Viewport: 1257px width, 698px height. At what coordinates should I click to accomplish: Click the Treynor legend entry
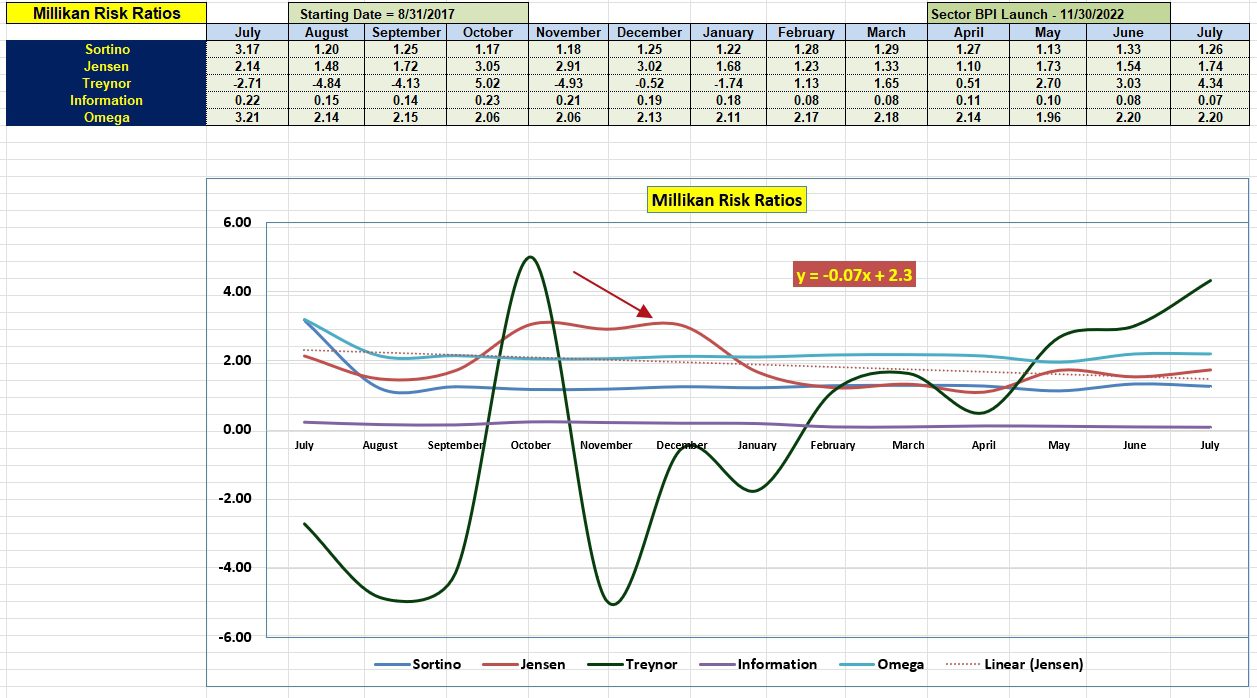631,664
